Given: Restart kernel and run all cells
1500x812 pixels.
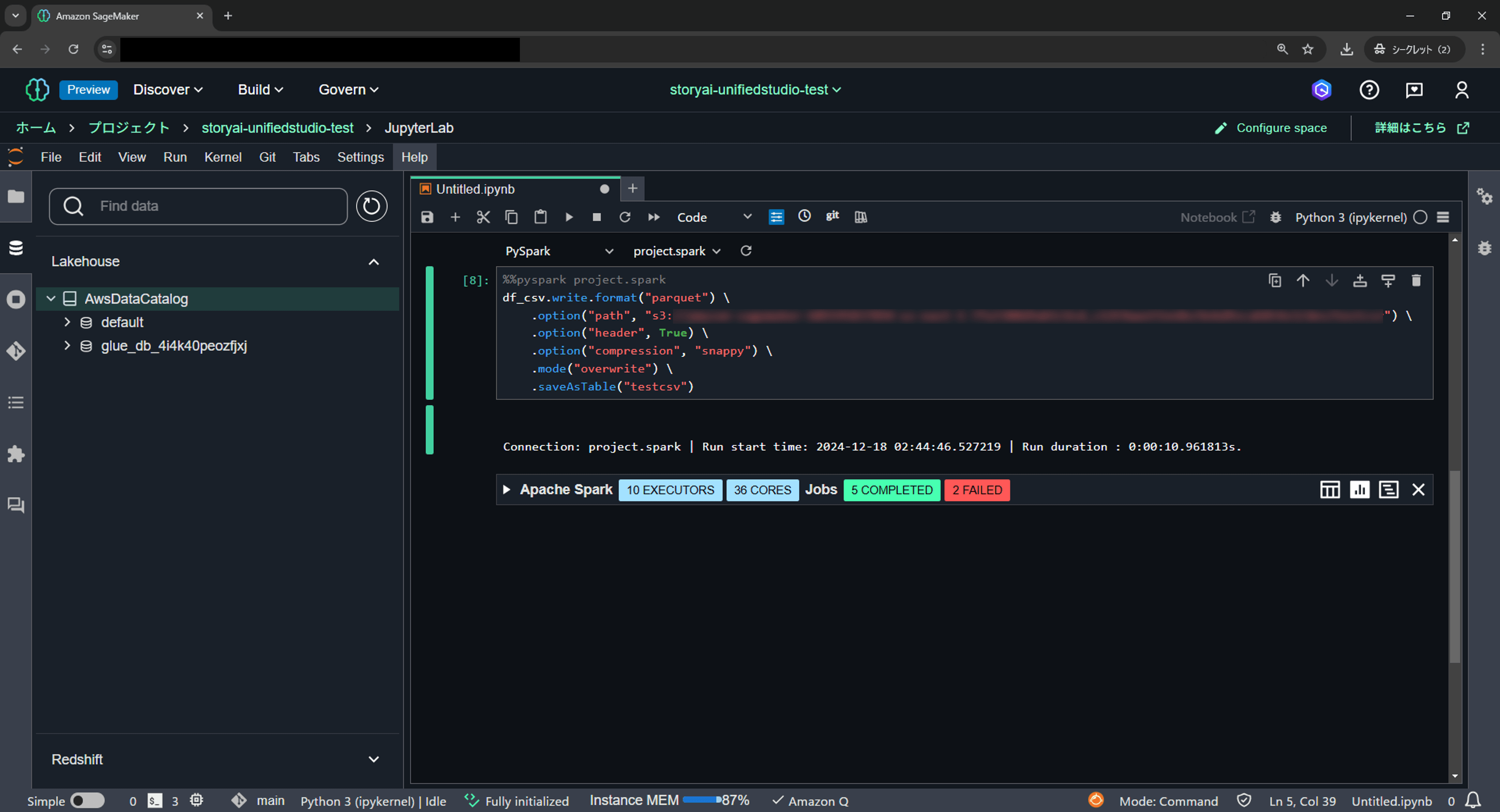Looking at the screenshot, I should pos(654,217).
